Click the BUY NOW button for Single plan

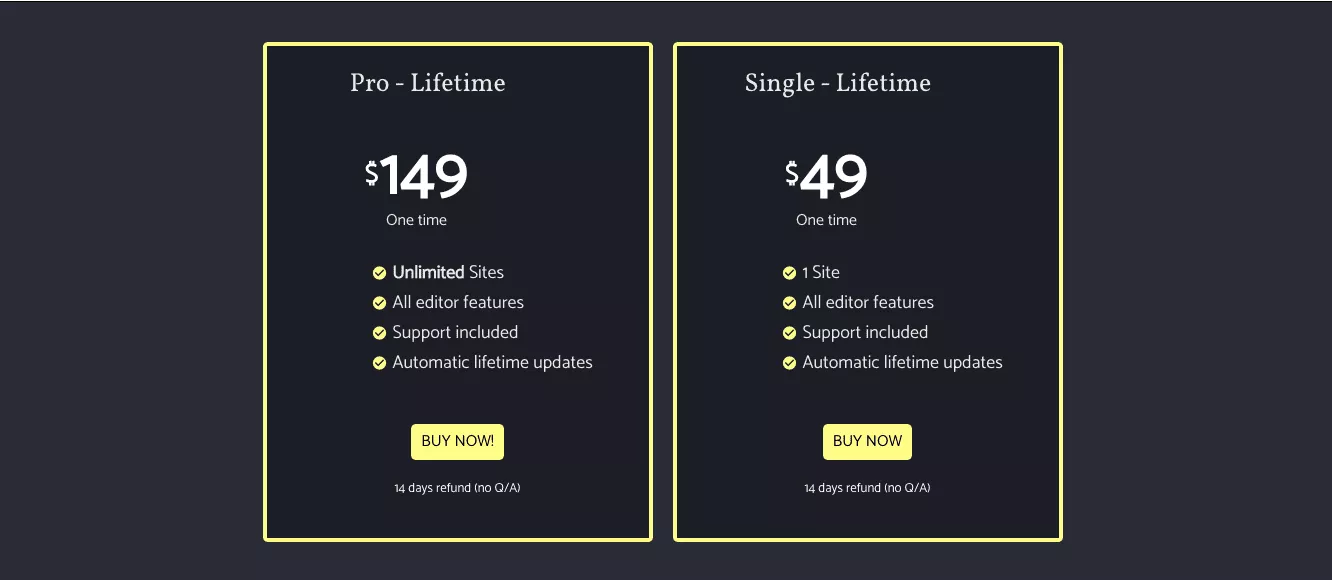pyautogui.click(x=867, y=442)
